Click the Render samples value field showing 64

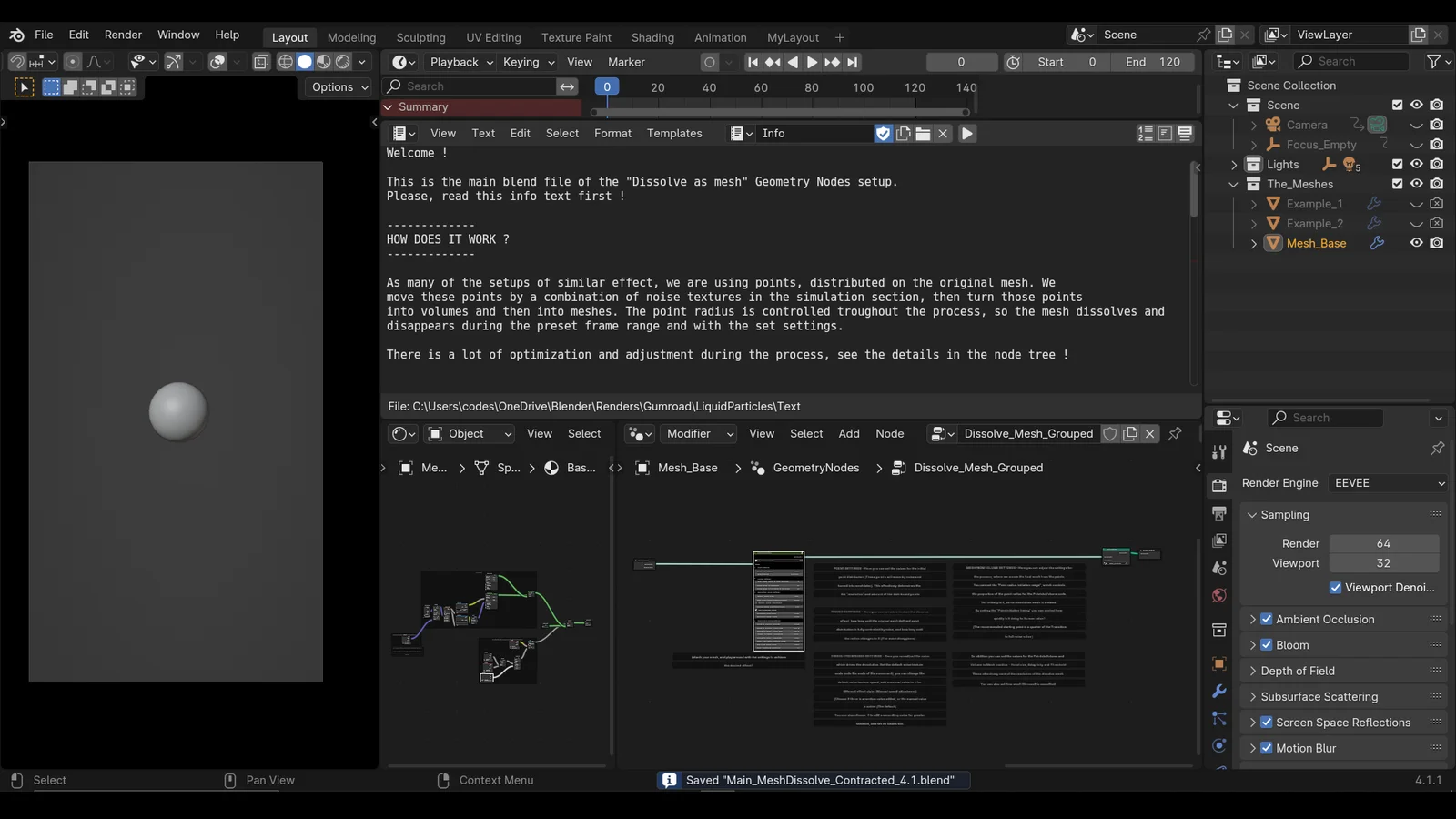(1383, 542)
